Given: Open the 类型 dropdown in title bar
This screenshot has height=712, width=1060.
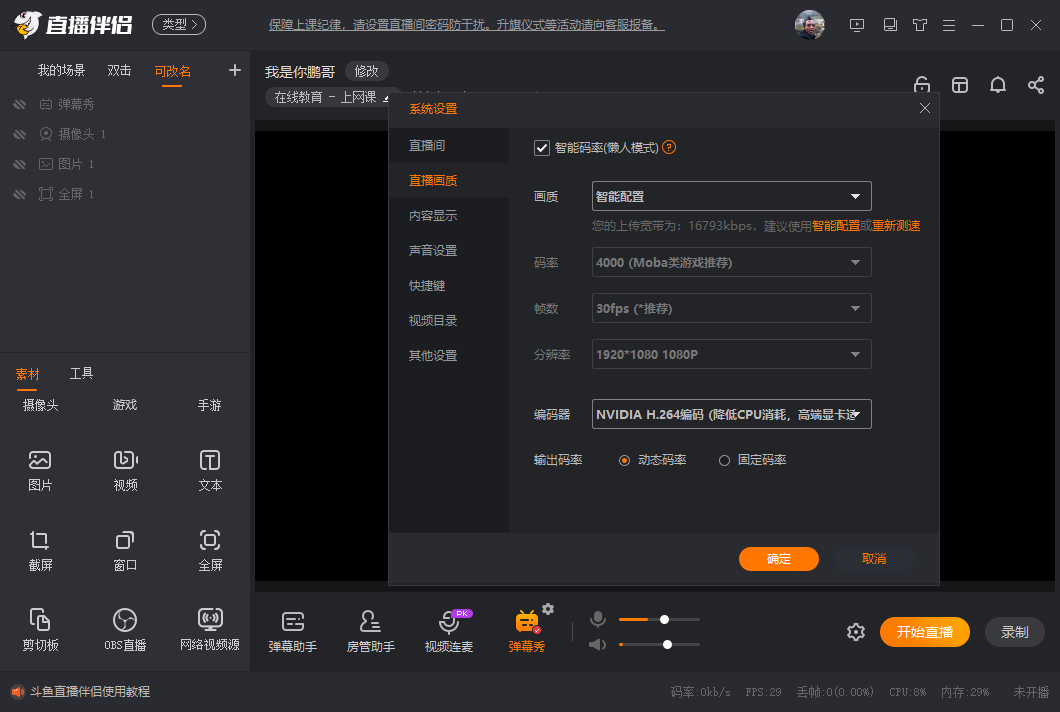Looking at the screenshot, I should (x=179, y=24).
